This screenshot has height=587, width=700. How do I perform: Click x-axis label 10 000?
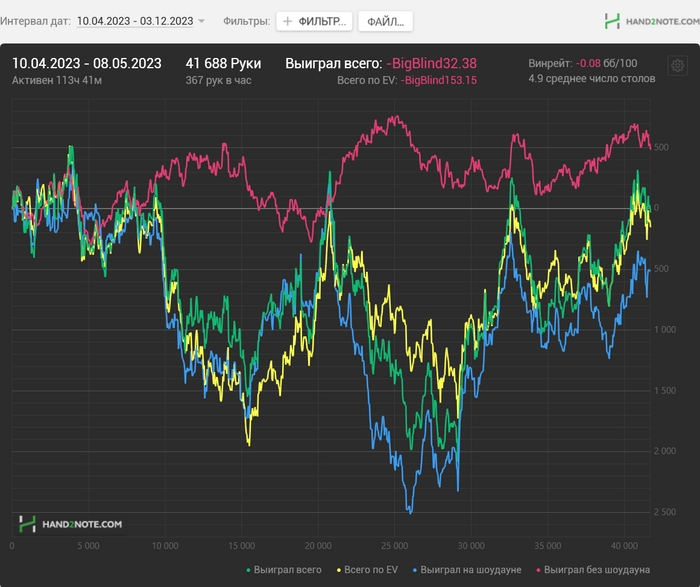(165, 545)
